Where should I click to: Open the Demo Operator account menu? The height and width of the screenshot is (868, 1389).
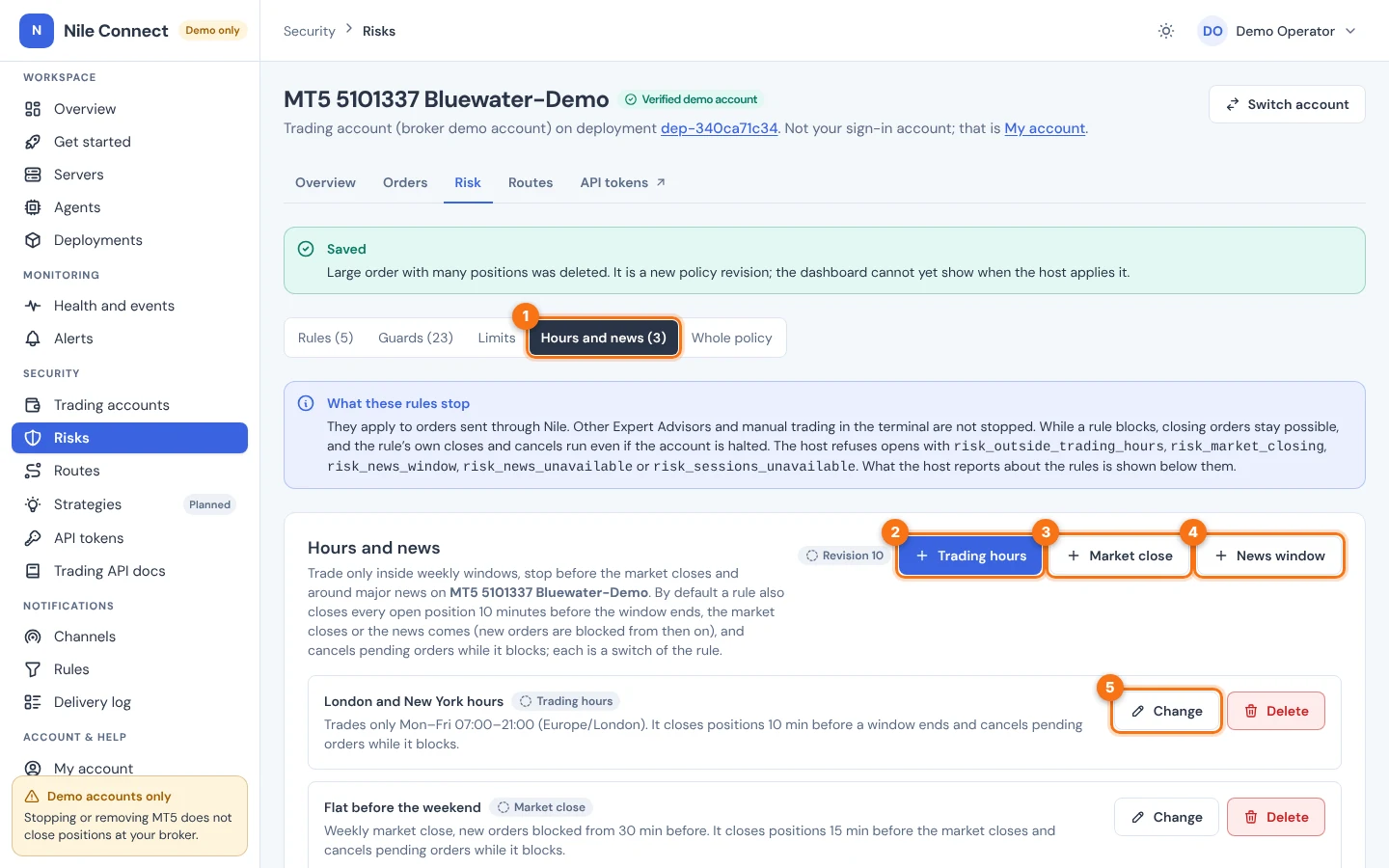coord(1277,31)
